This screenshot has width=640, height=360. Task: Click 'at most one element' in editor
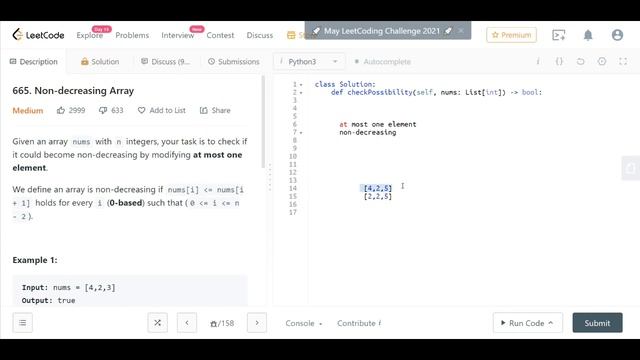378,124
